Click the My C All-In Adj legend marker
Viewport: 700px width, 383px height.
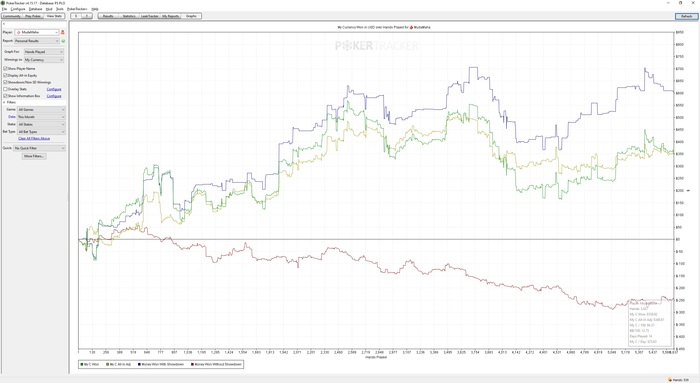point(108,364)
